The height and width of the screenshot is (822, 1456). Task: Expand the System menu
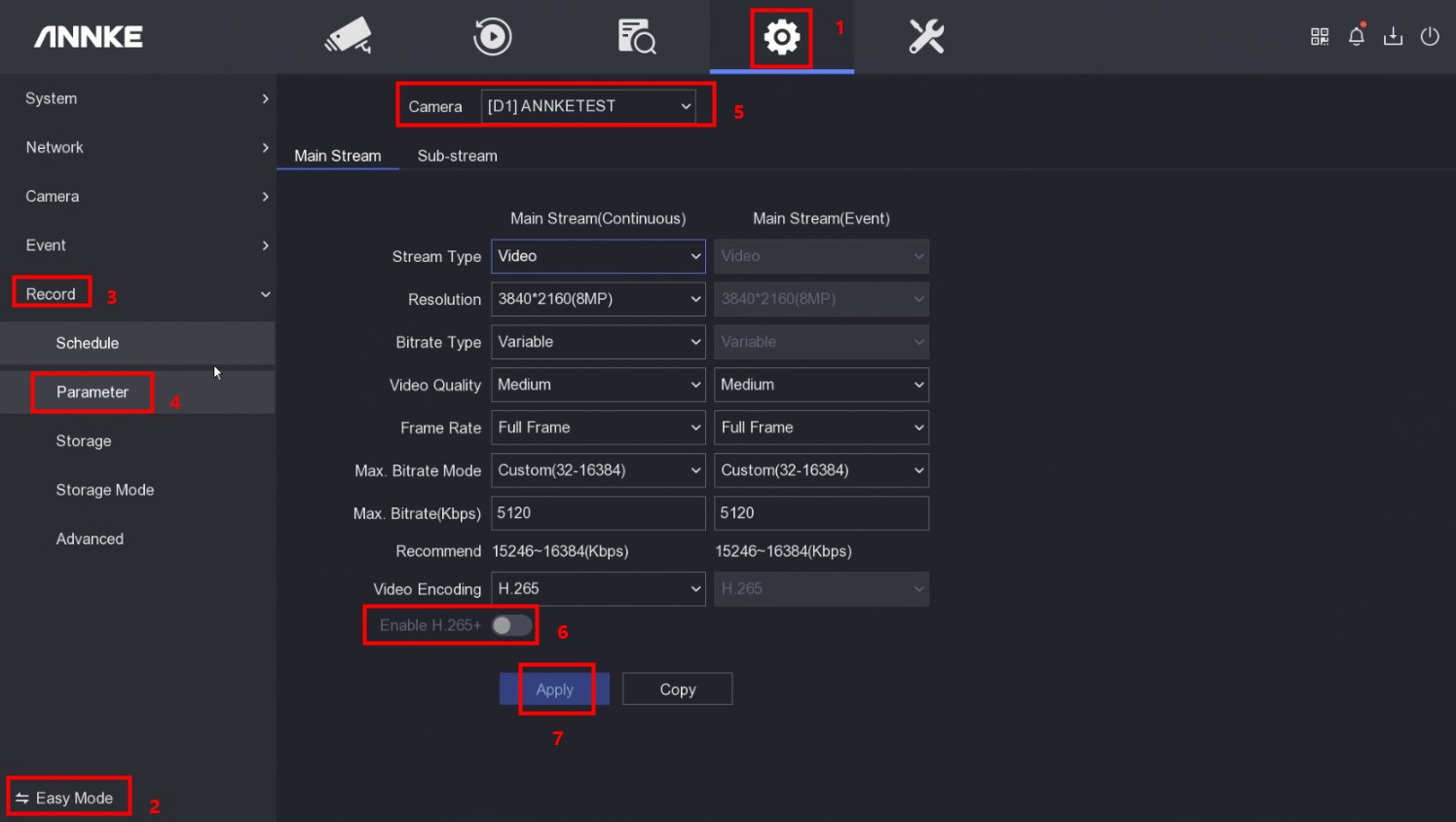137,98
